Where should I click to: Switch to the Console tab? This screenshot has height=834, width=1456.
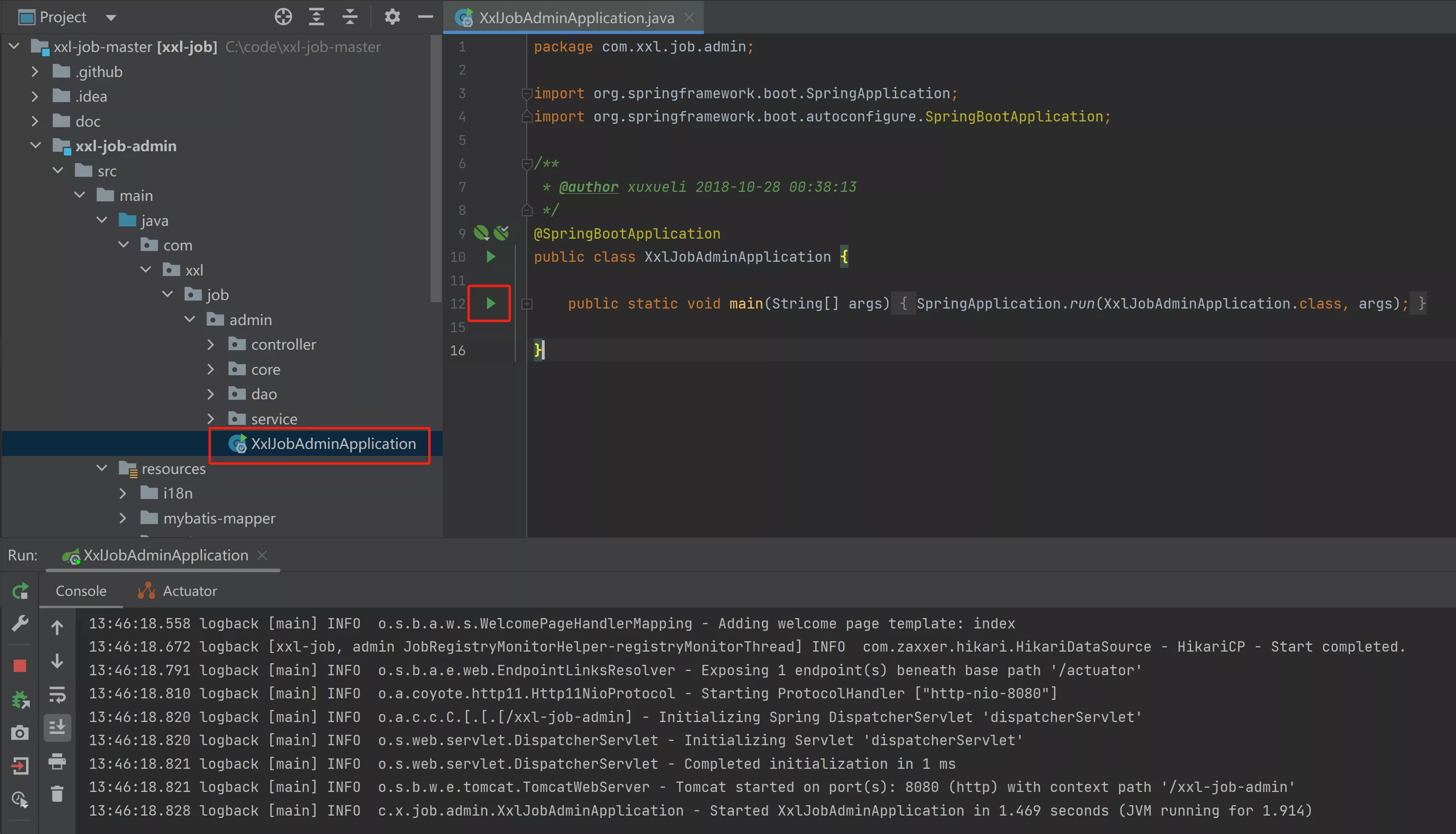pyautogui.click(x=81, y=591)
